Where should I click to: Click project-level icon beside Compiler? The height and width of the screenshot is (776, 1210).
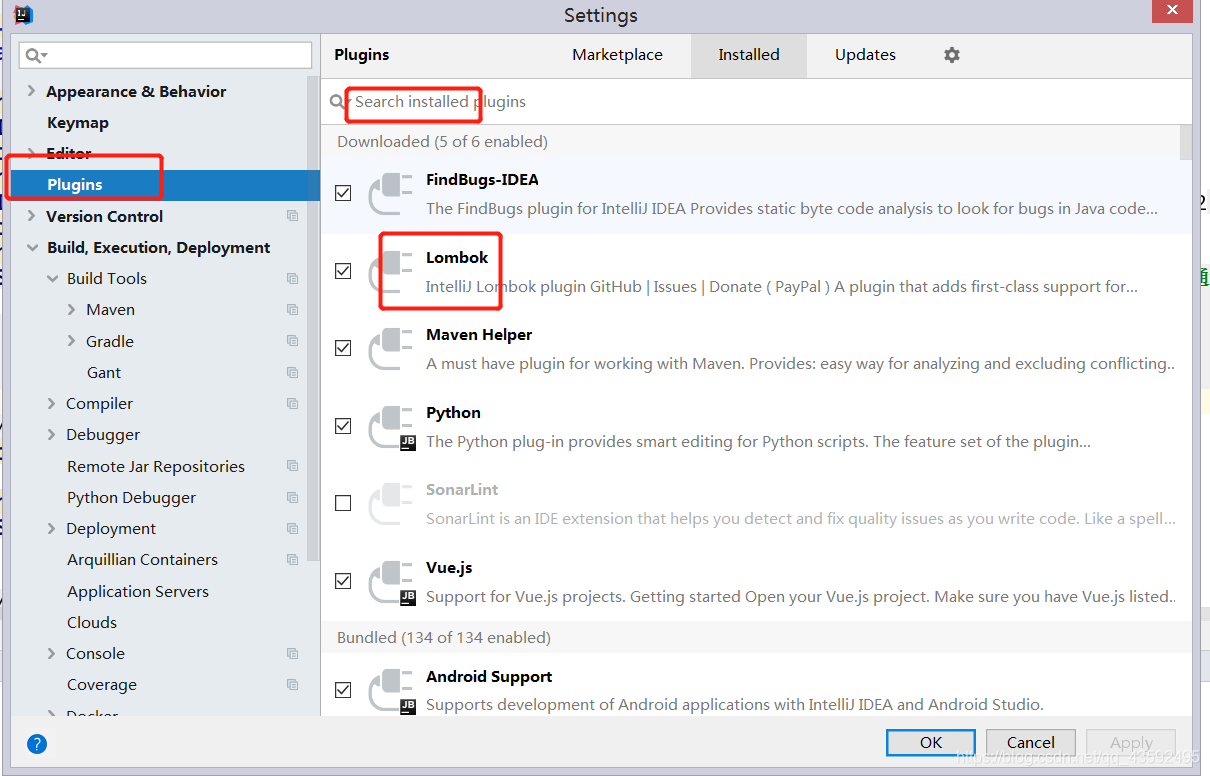click(292, 404)
